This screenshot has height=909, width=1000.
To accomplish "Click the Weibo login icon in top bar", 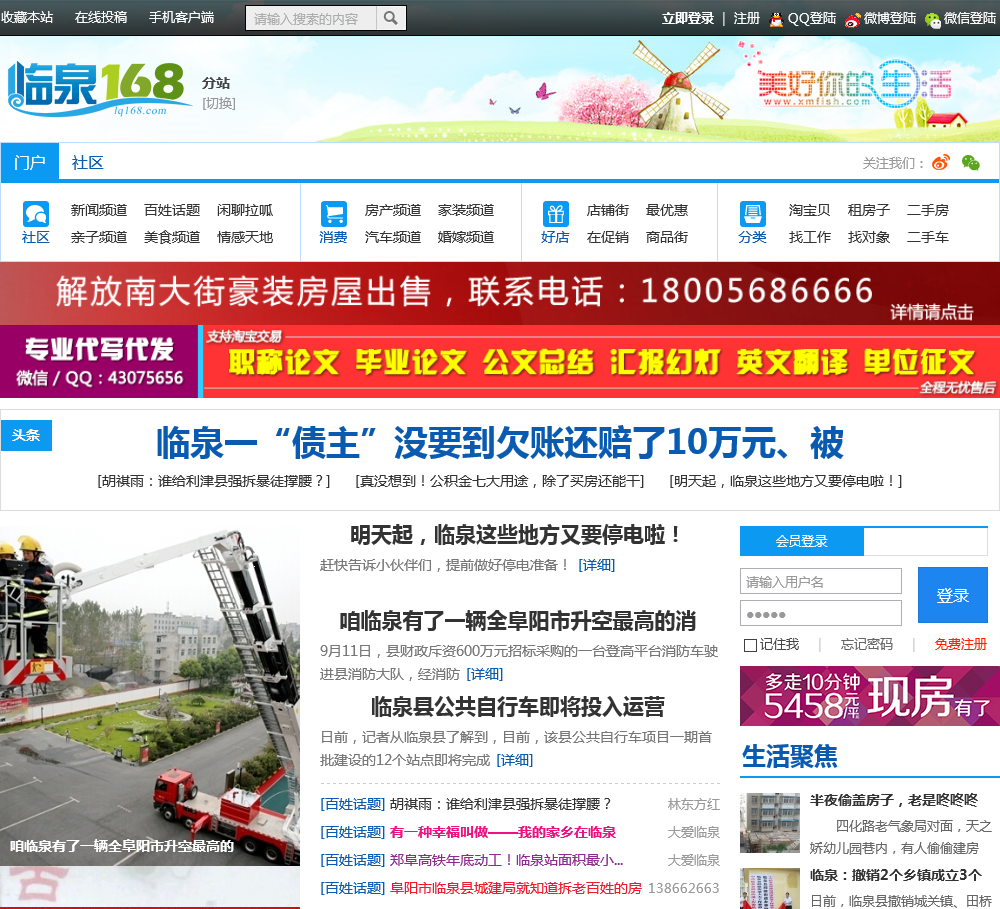I will [x=853, y=20].
